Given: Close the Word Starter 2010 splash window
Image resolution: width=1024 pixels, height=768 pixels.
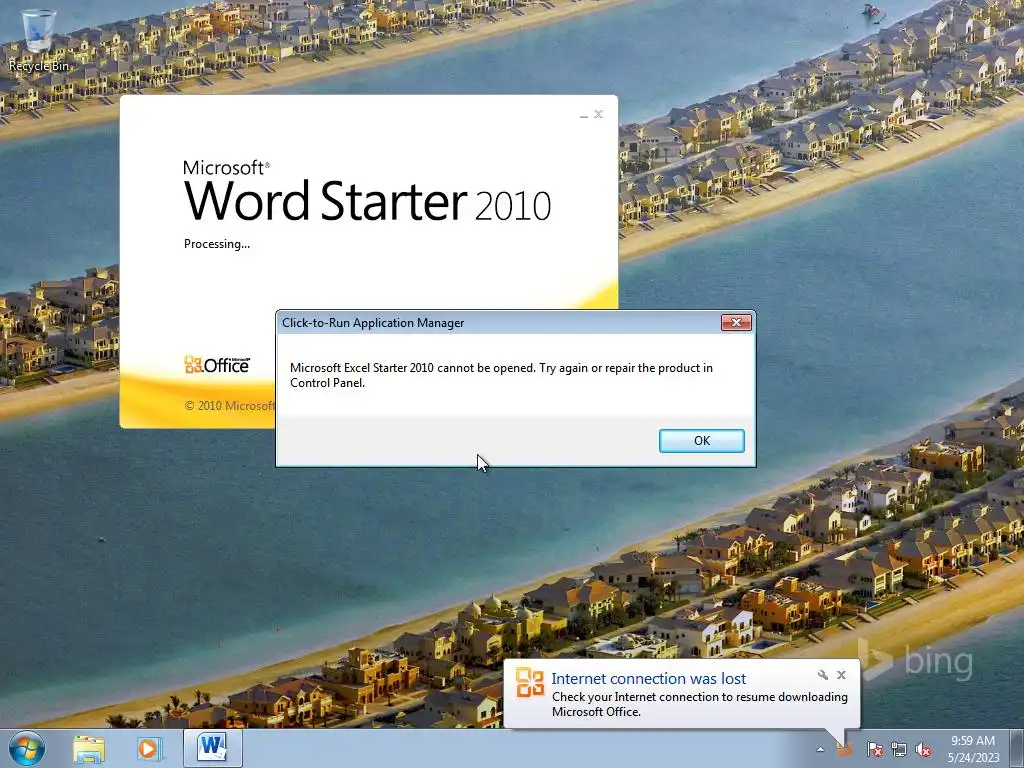Looking at the screenshot, I should pos(598,114).
